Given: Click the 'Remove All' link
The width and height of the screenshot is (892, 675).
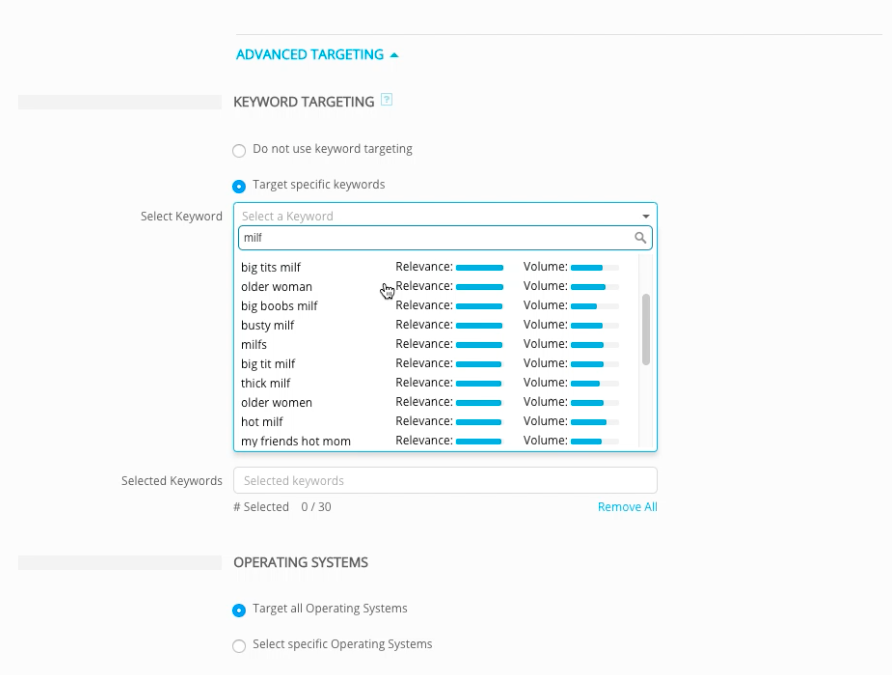Looking at the screenshot, I should 627,507.
